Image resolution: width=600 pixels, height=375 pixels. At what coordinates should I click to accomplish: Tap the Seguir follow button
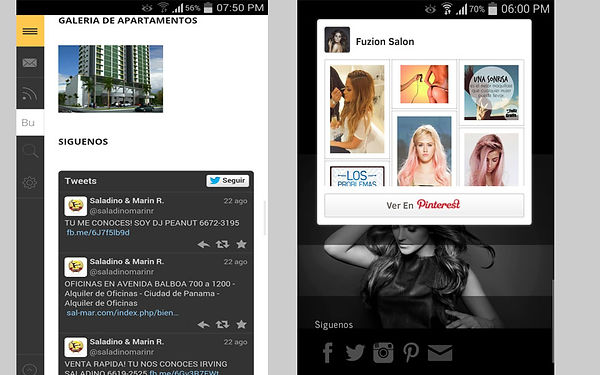pos(228,181)
